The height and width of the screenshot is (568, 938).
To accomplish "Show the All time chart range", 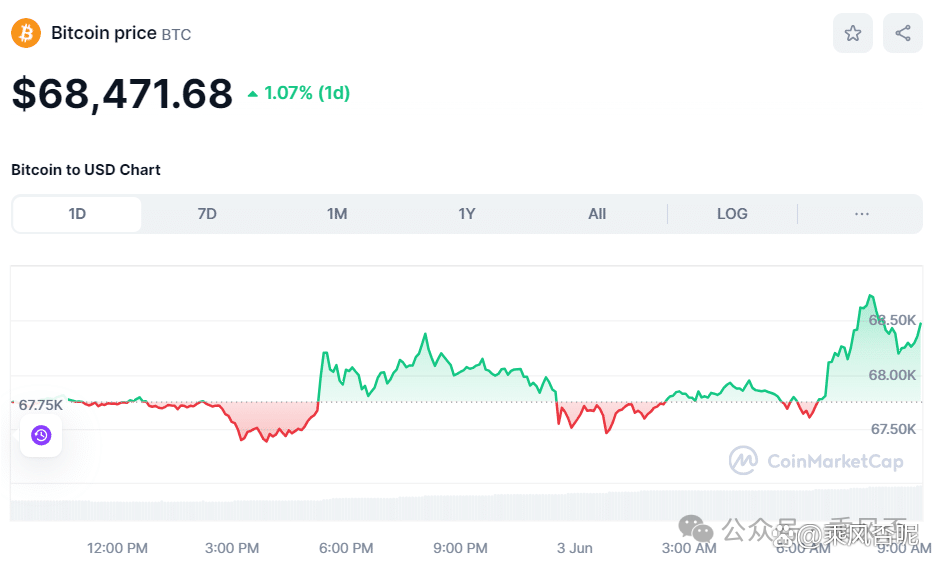I will point(597,214).
